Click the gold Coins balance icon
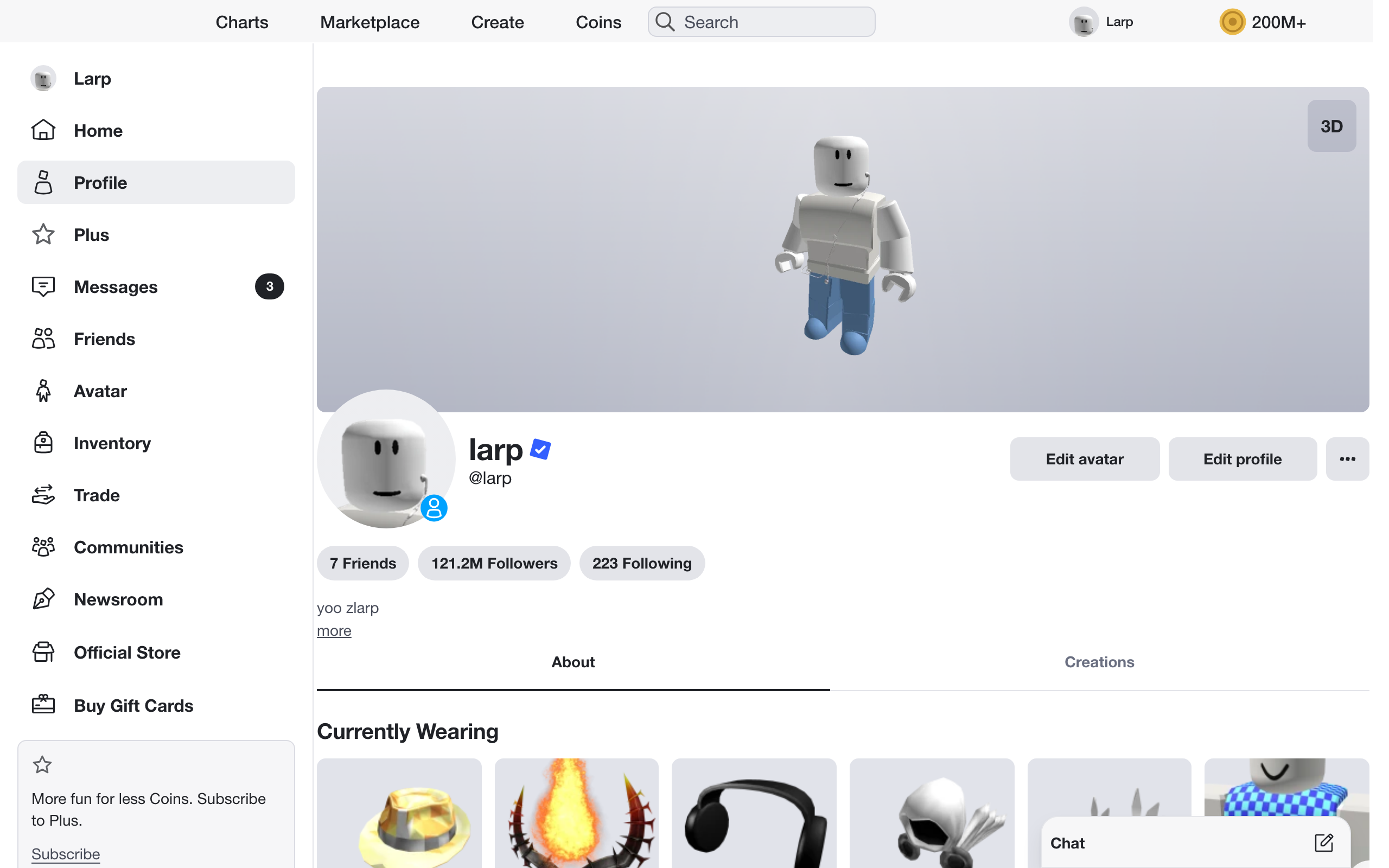 [1232, 22]
